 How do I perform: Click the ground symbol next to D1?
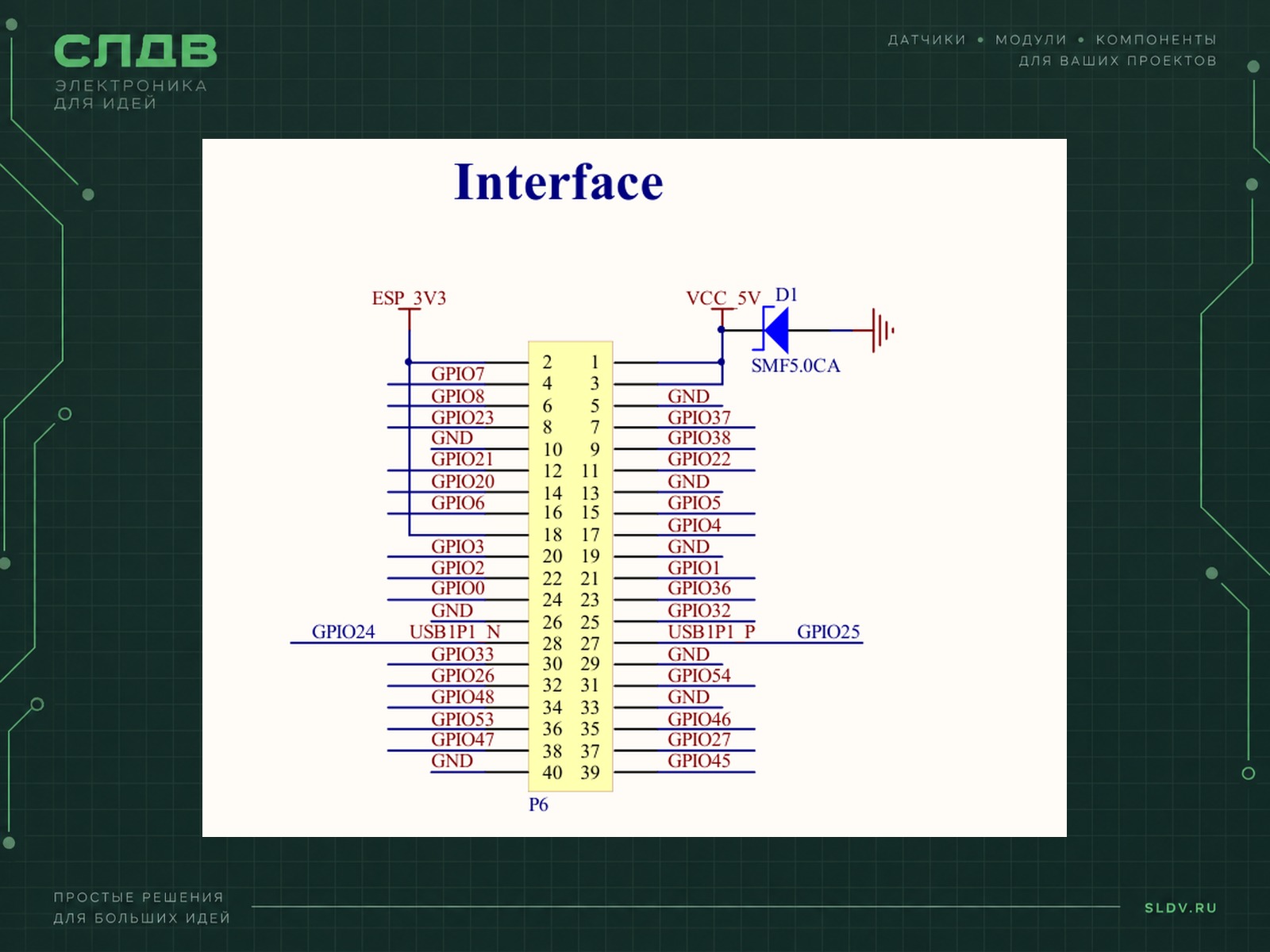pyautogui.click(x=883, y=330)
